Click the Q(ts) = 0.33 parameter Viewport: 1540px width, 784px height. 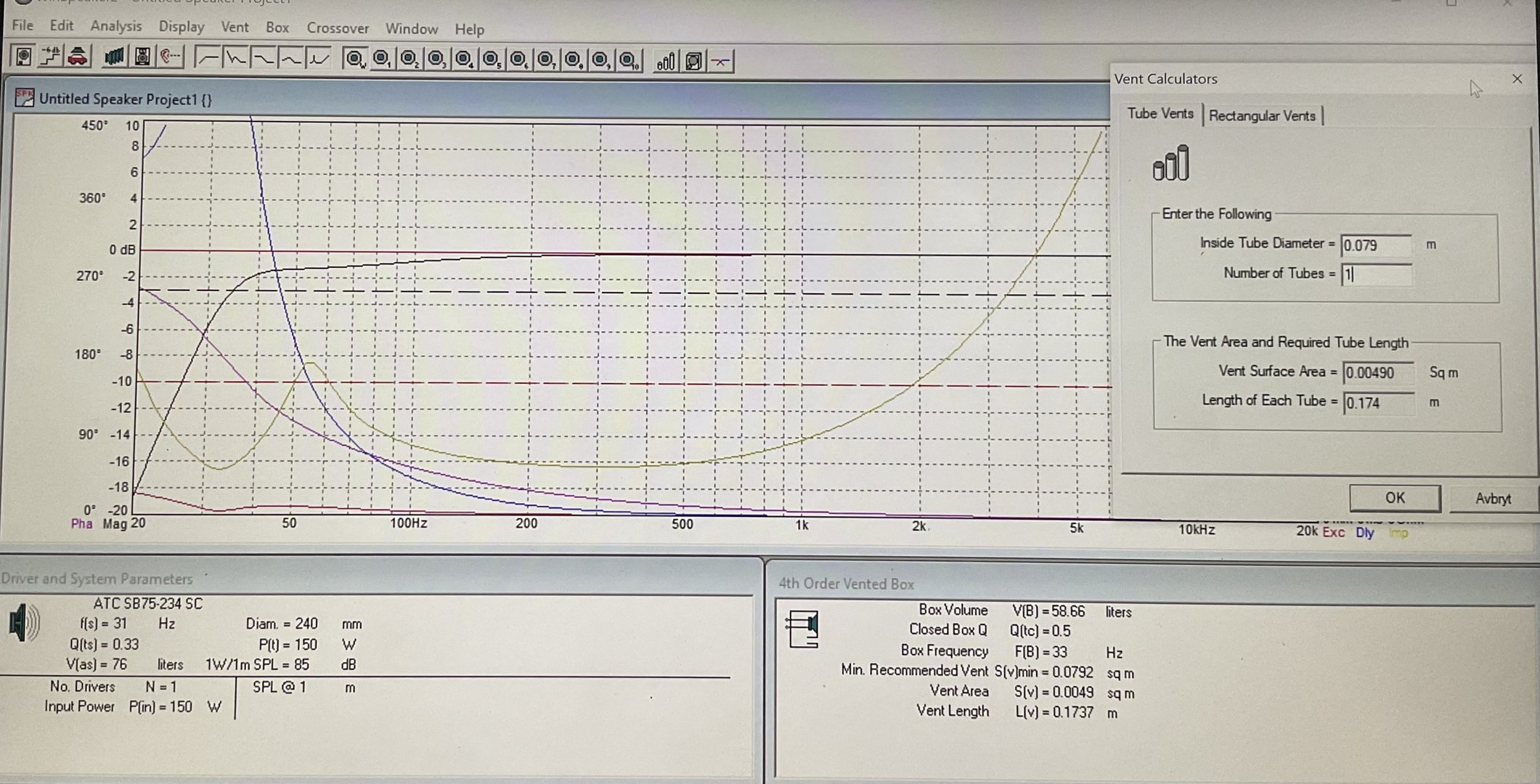coord(104,644)
